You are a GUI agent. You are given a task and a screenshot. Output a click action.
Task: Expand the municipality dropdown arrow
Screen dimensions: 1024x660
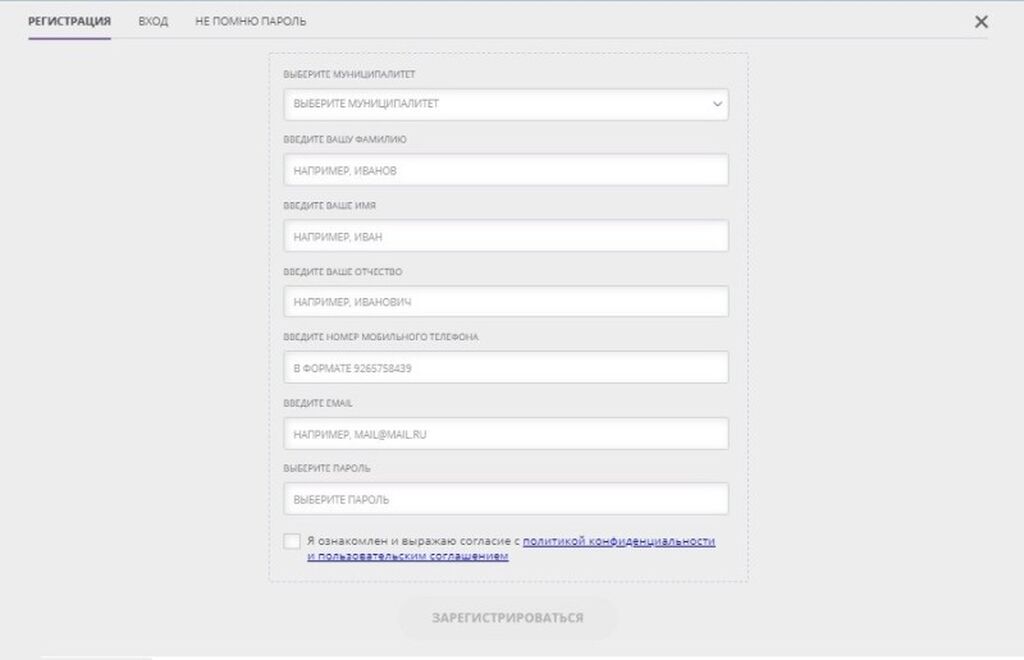click(717, 104)
